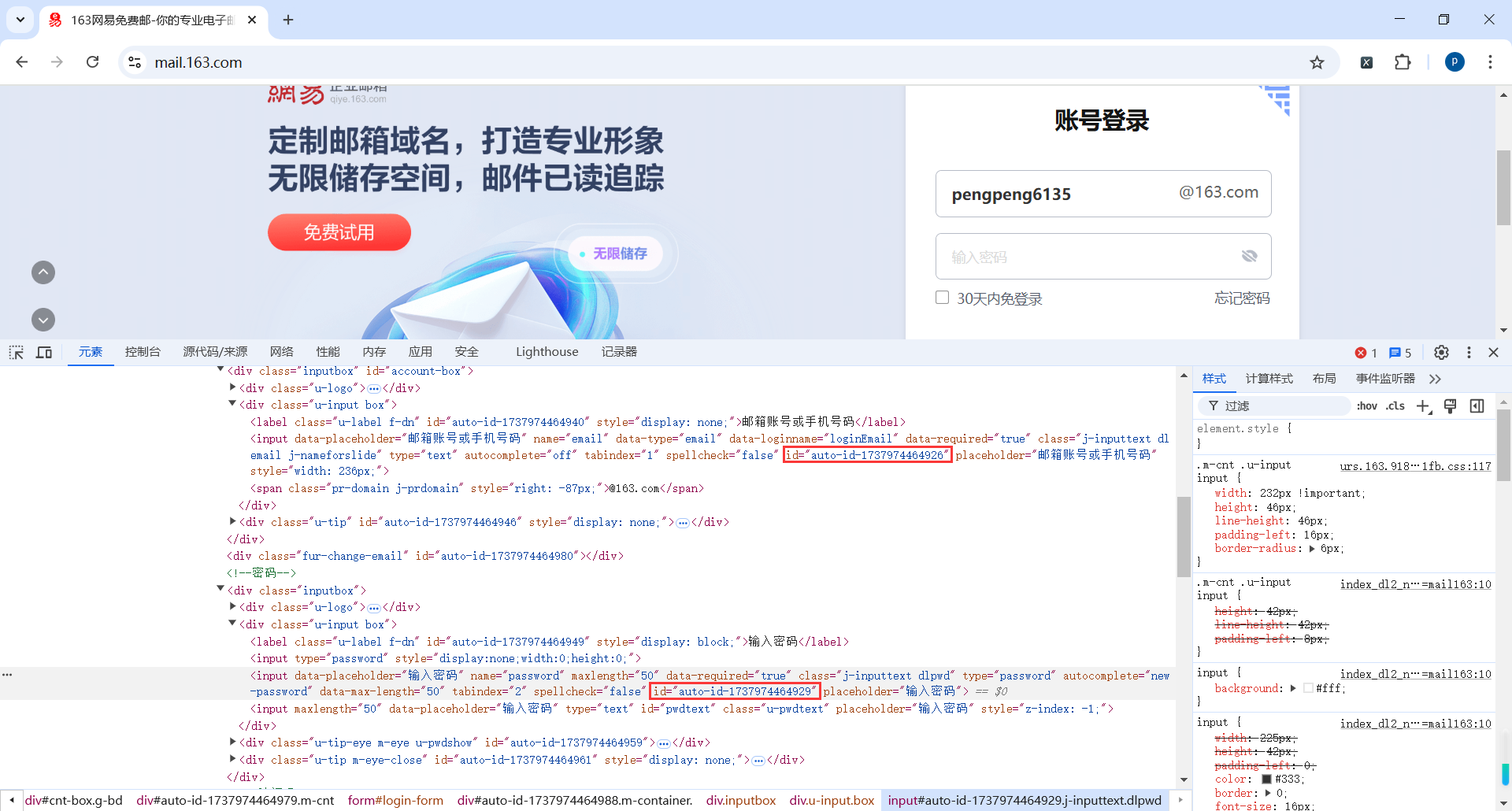The image size is (1512, 811).
Task: Switch to the 控制台 tab
Action: coord(143,352)
